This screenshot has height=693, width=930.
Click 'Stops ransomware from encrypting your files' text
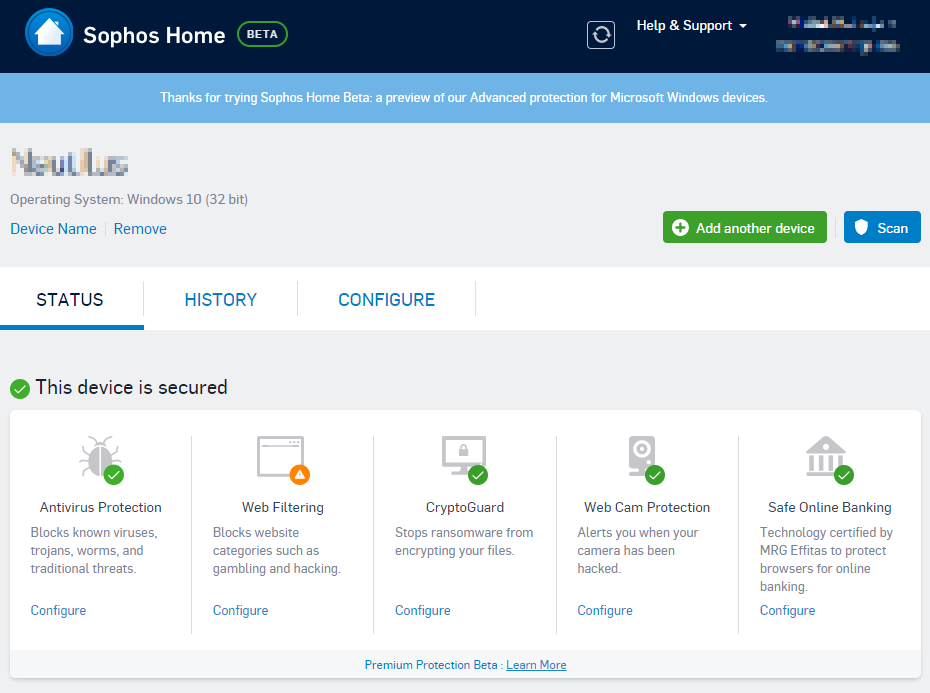[x=464, y=542]
